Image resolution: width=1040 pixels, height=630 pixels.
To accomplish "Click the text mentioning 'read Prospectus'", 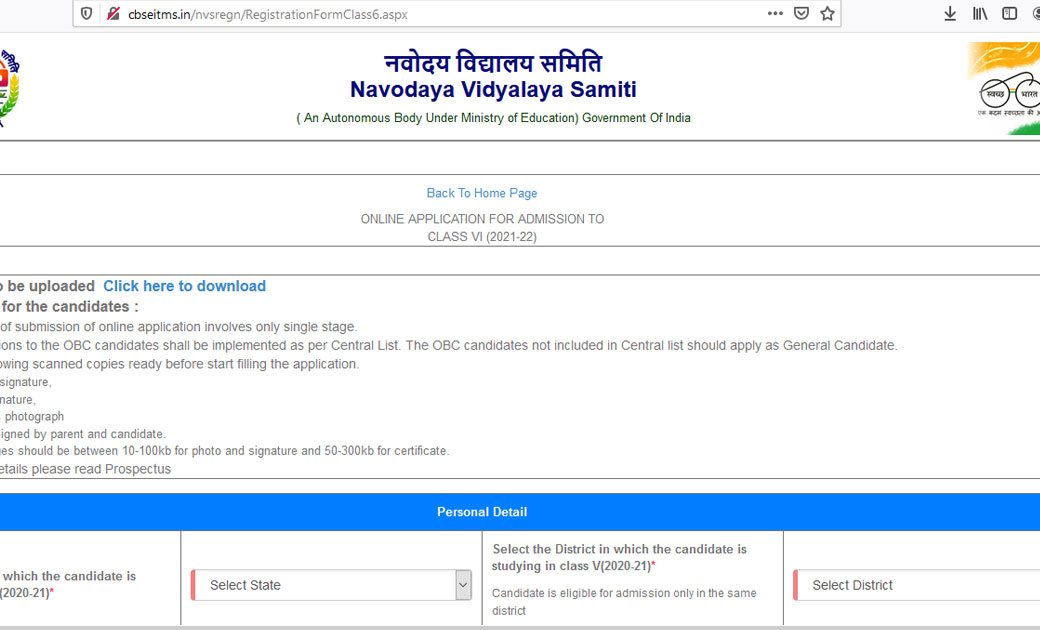I will pos(86,469).
